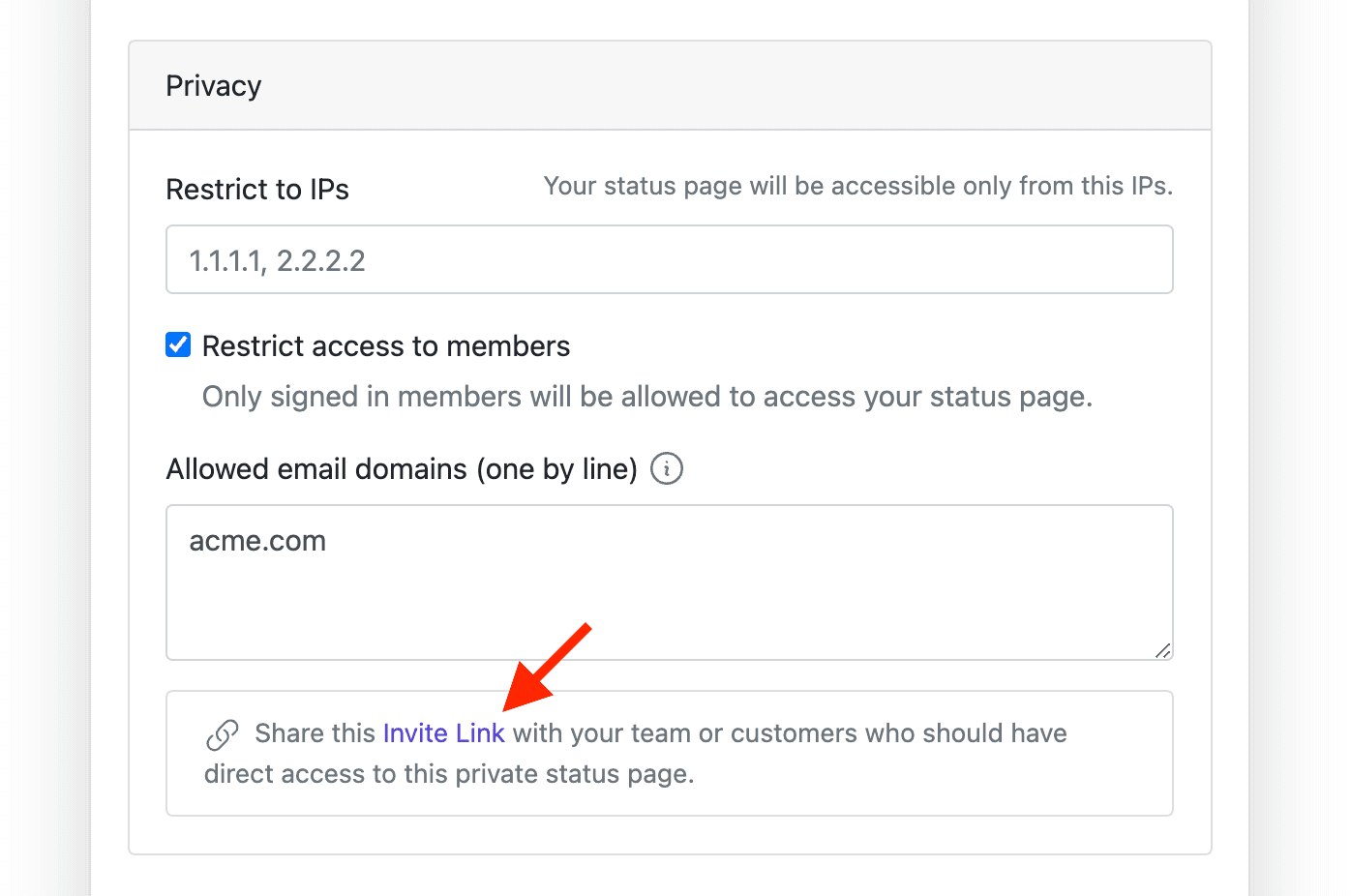
Task: Click the Privacy section header
Action: [213, 85]
